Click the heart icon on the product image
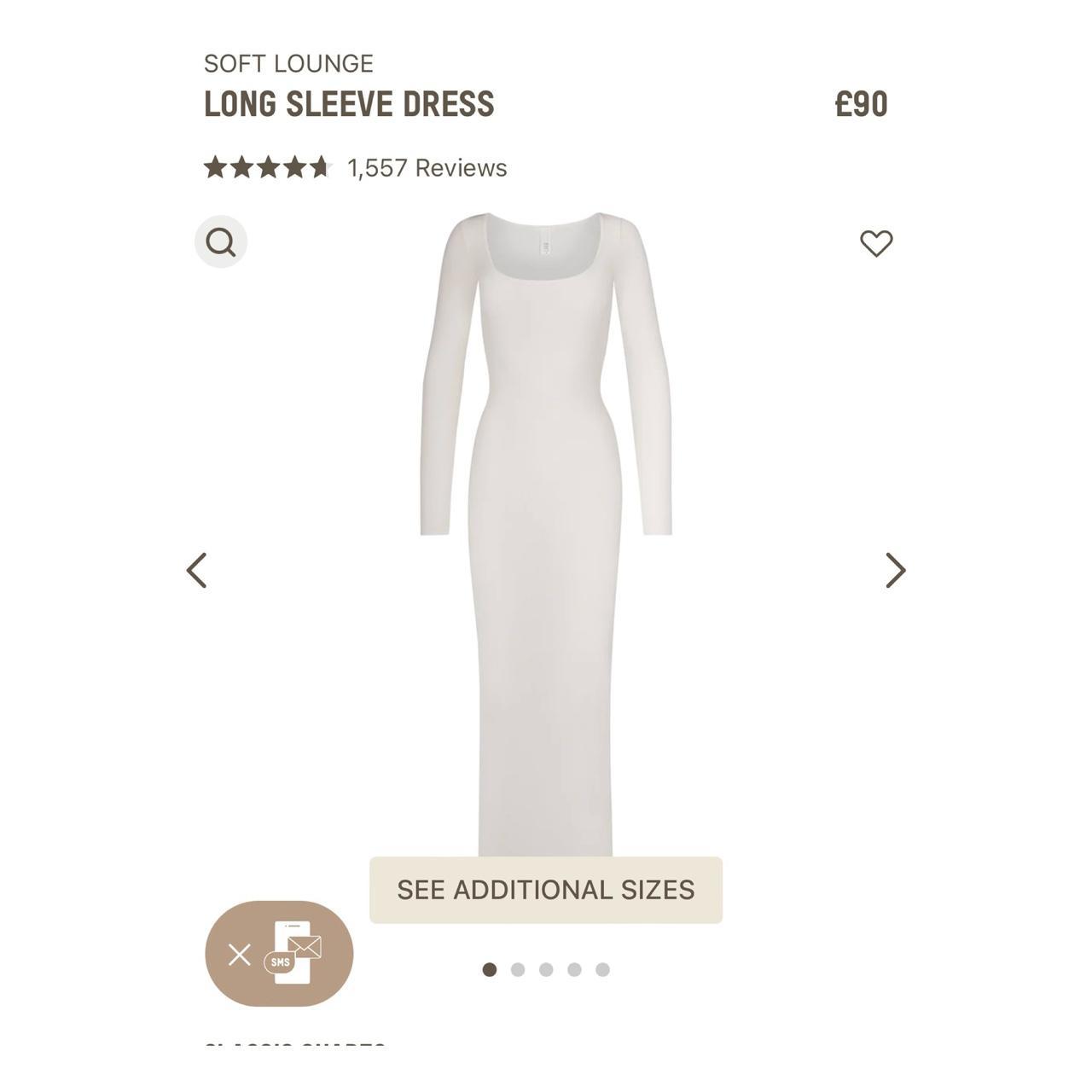The width and height of the screenshot is (1092, 1092). pos(879,242)
